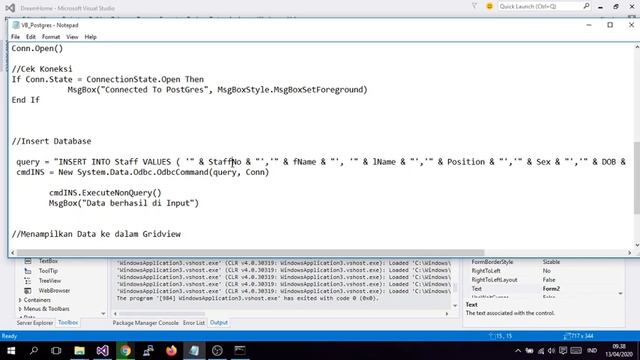Open Google Chrome from the taskbar

[125, 351]
